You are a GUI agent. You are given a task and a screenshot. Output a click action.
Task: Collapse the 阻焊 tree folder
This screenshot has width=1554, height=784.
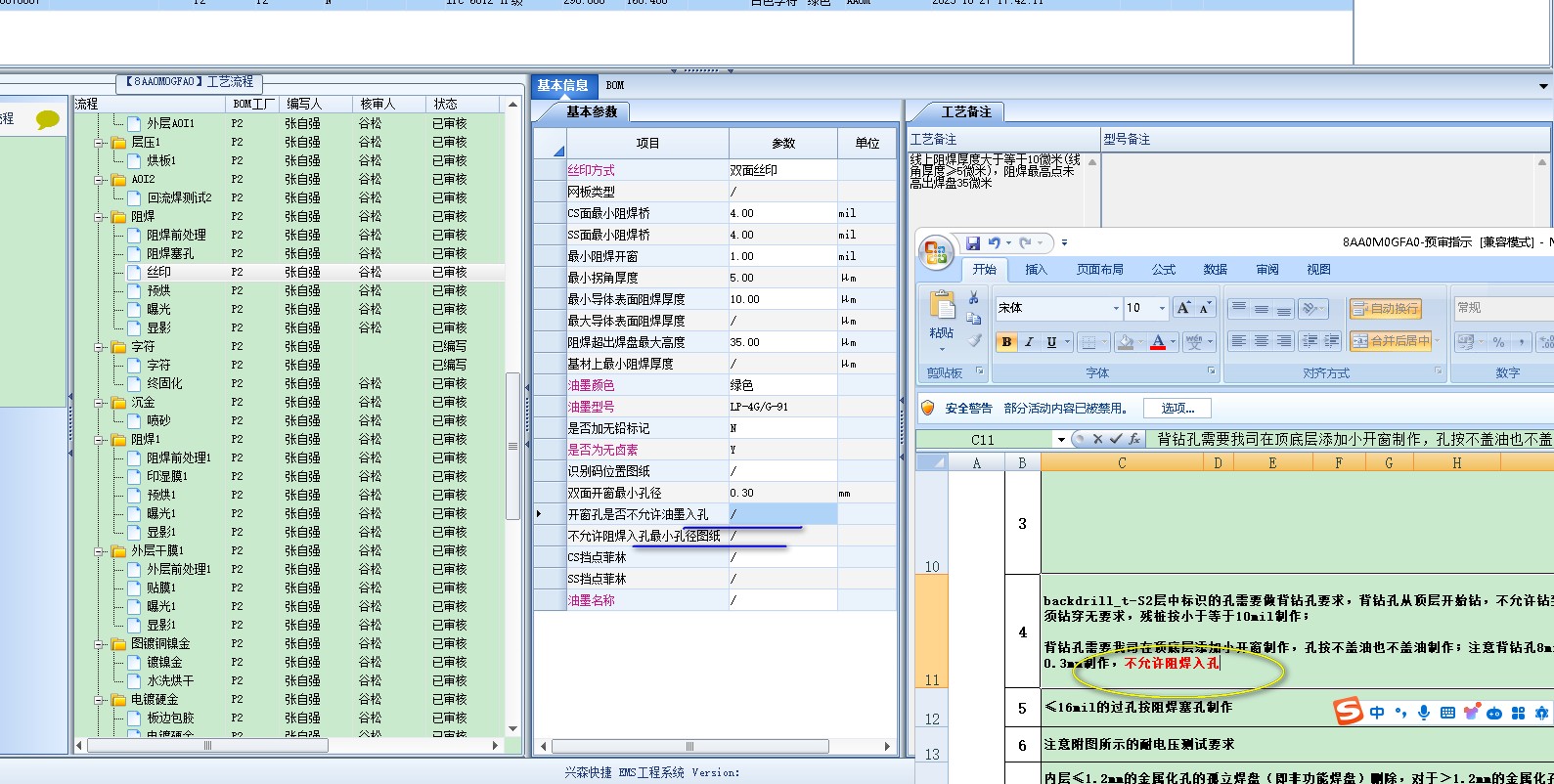(99, 217)
